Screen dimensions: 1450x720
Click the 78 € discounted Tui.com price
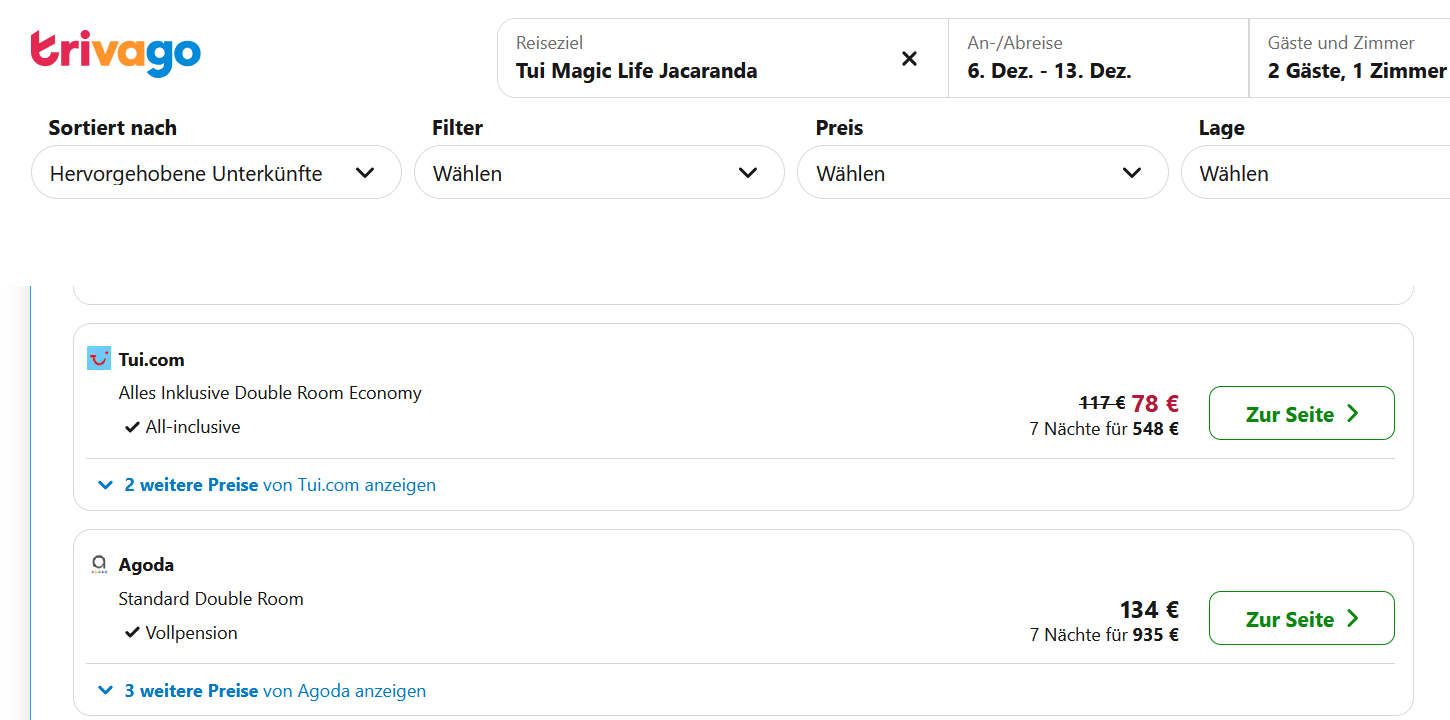click(1155, 404)
